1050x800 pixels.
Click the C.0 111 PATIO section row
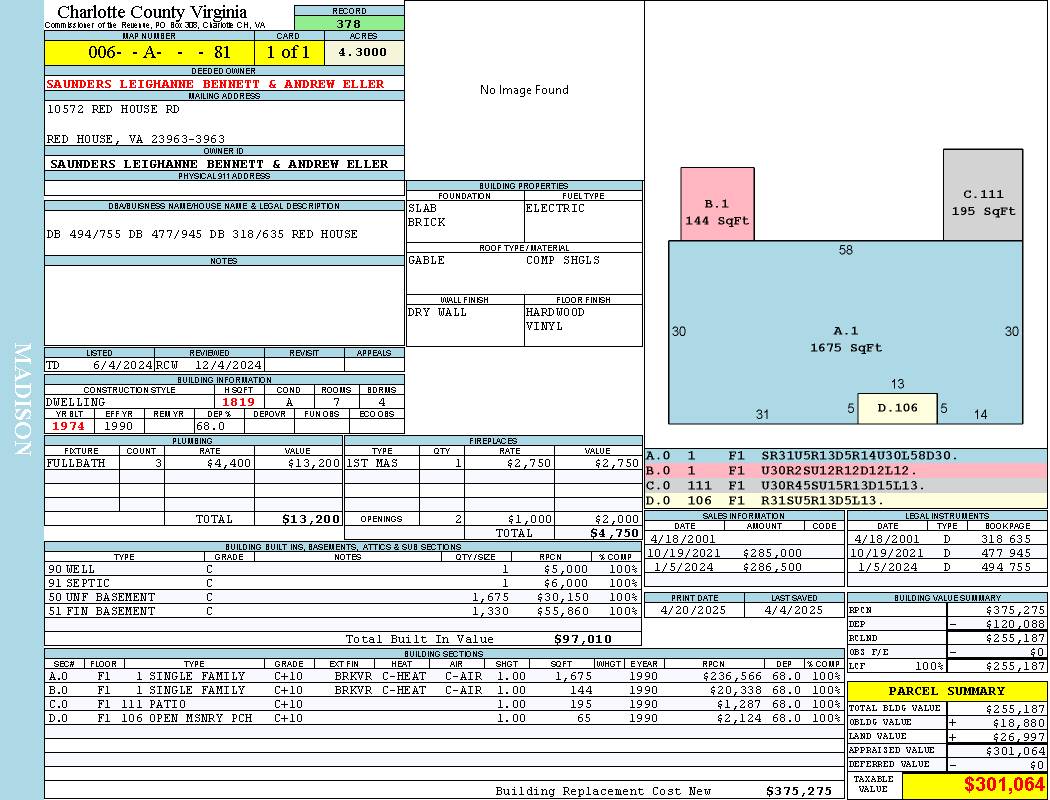tap(443, 704)
